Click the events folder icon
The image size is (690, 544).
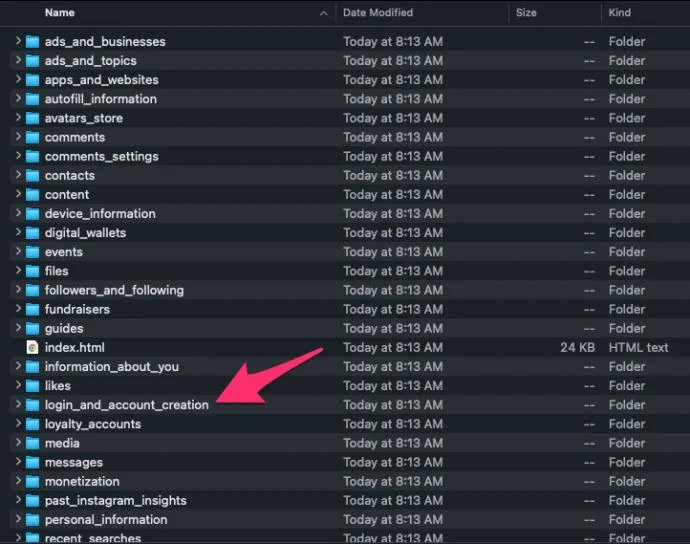(x=33, y=252)
